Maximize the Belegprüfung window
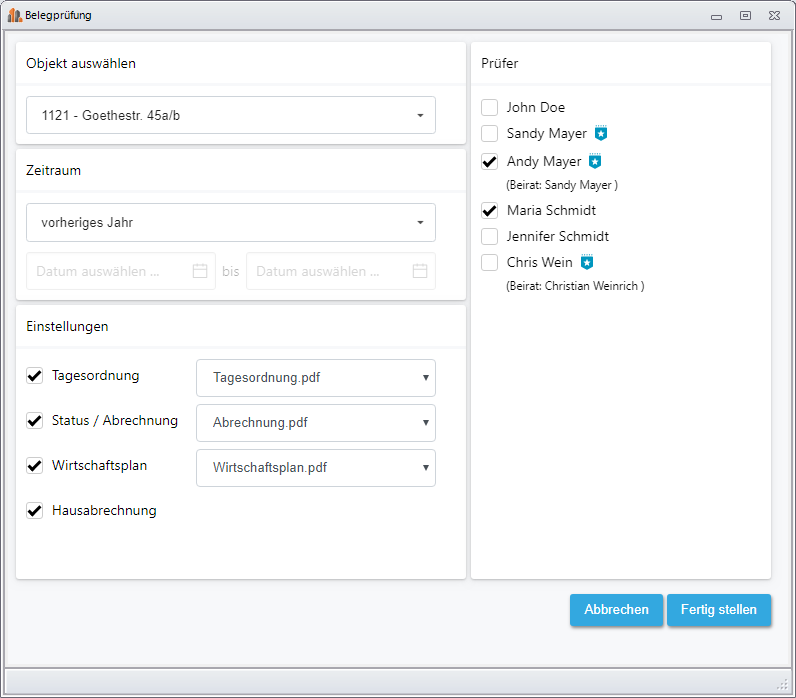796x698 pixels. (x=745, y=16)
